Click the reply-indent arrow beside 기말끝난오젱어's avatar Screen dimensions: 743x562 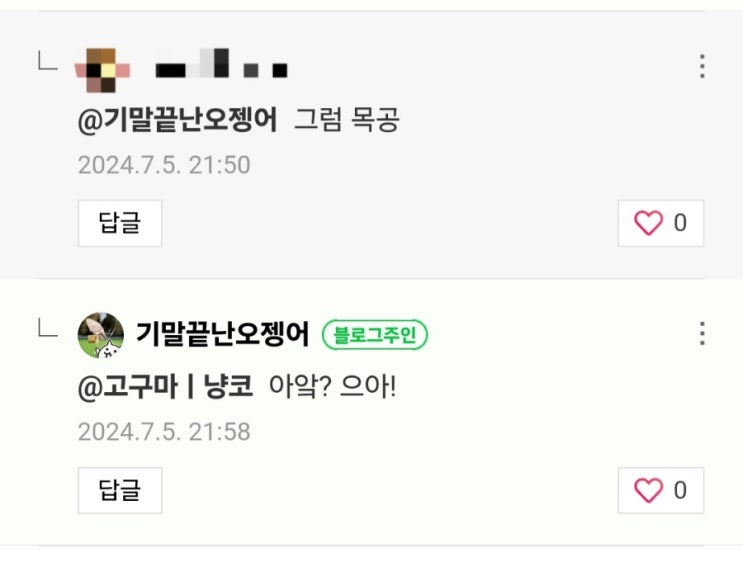coord(48,328)
